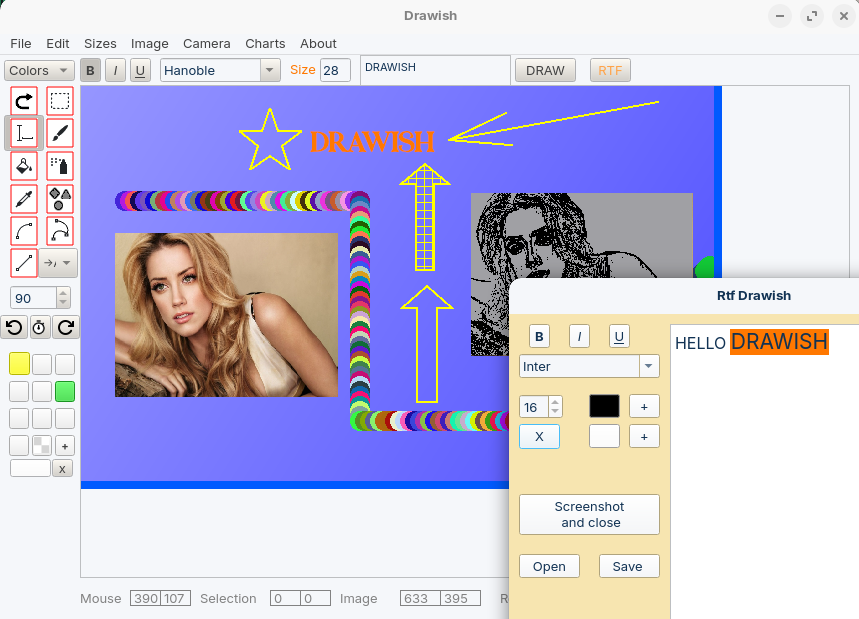Toggle bold in main text toolbar
This screenshot has height=619, width=859.
point(90,71)
